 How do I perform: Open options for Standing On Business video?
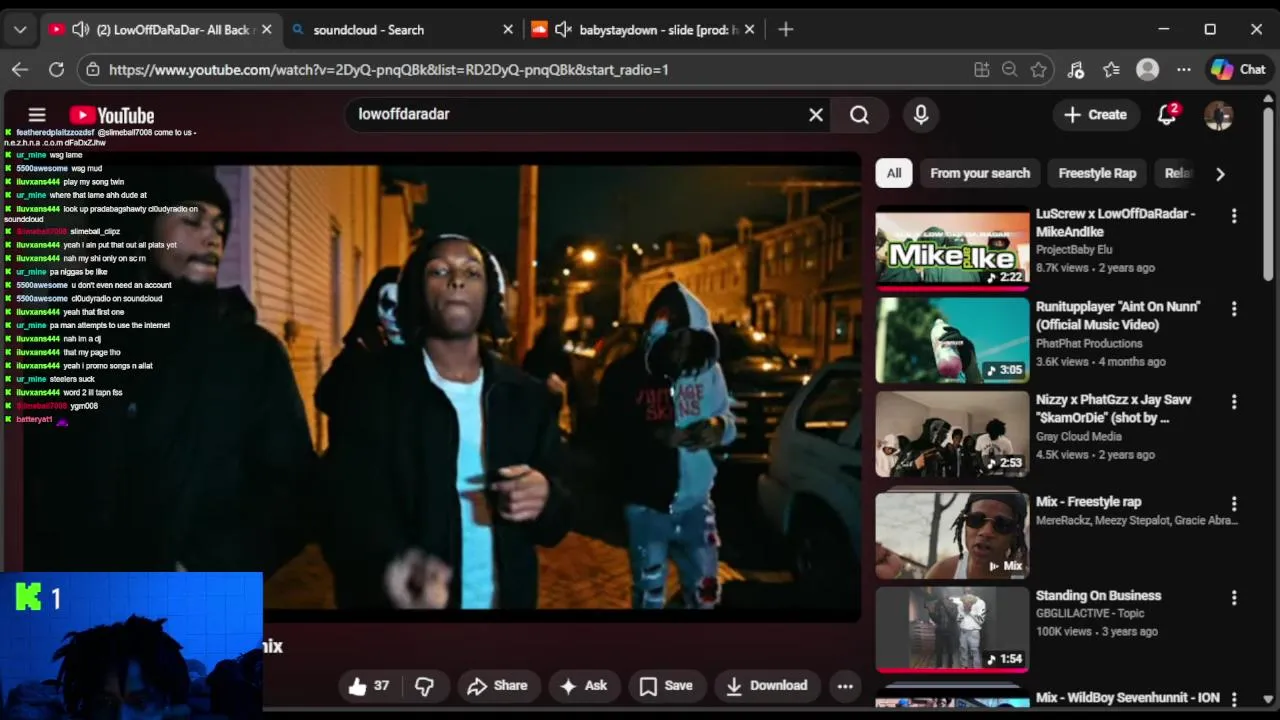click(1234, 598)
